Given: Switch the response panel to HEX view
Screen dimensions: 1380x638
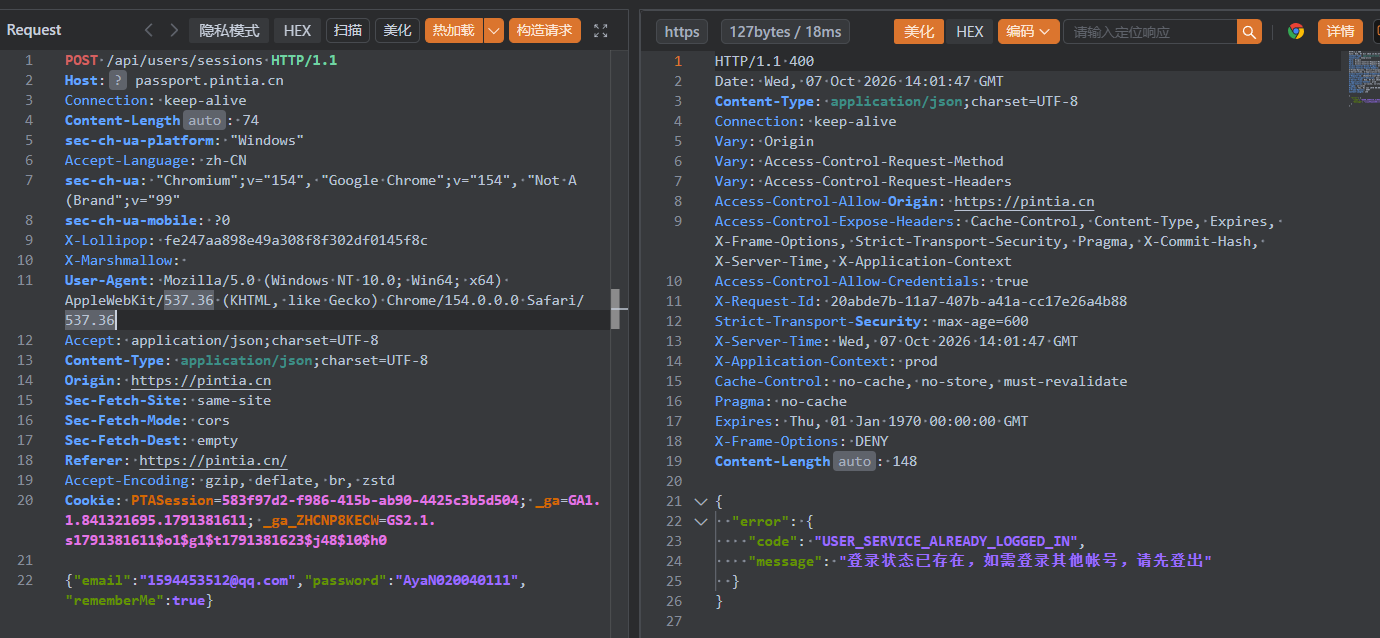Looking at the screenshot, I should coord(970,32).
